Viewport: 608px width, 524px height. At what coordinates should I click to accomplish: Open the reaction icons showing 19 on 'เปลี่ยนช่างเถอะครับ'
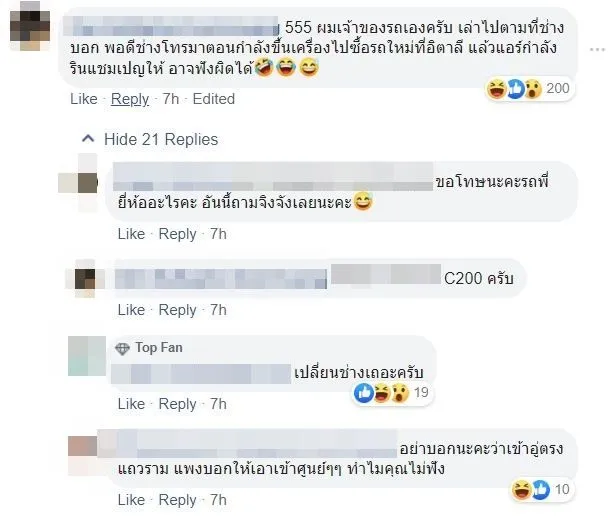391,393
